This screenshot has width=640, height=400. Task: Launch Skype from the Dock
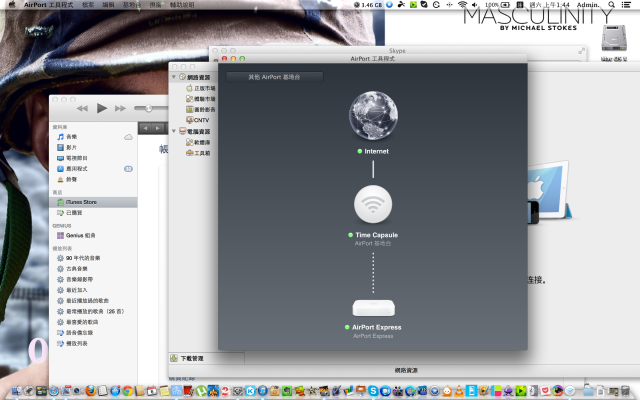373,391
